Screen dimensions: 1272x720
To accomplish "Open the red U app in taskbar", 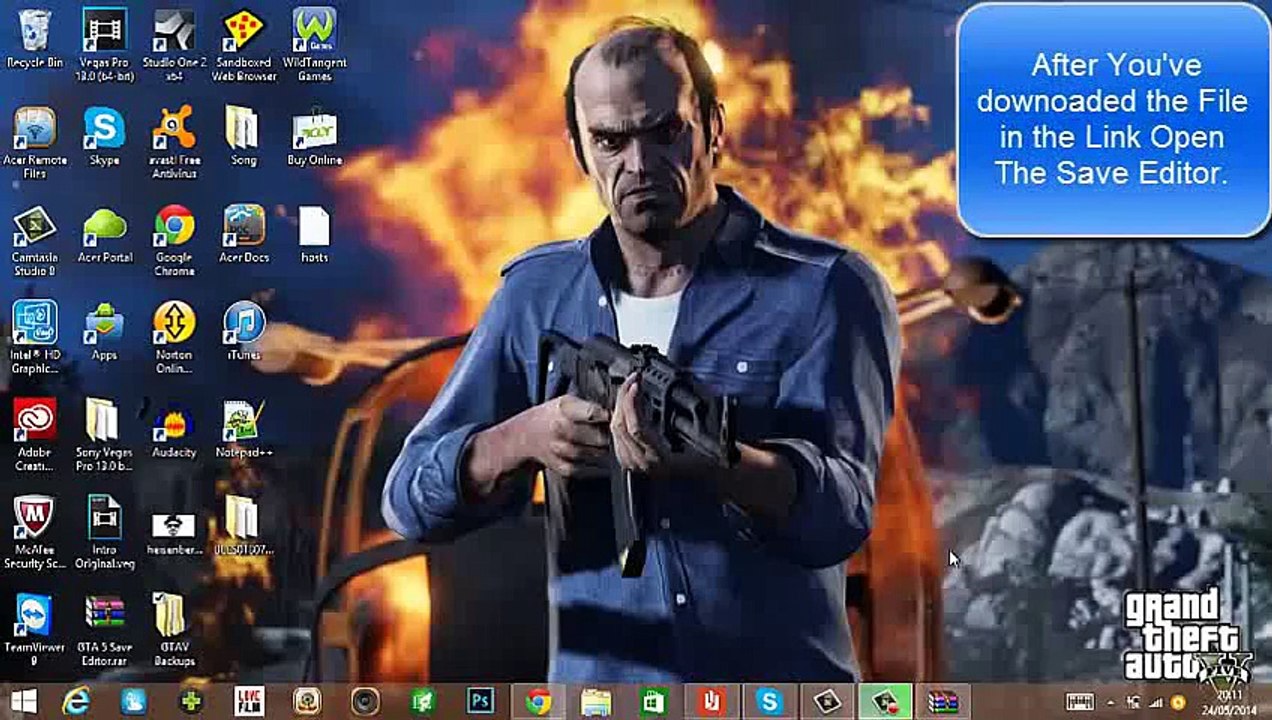I will 711,702.
